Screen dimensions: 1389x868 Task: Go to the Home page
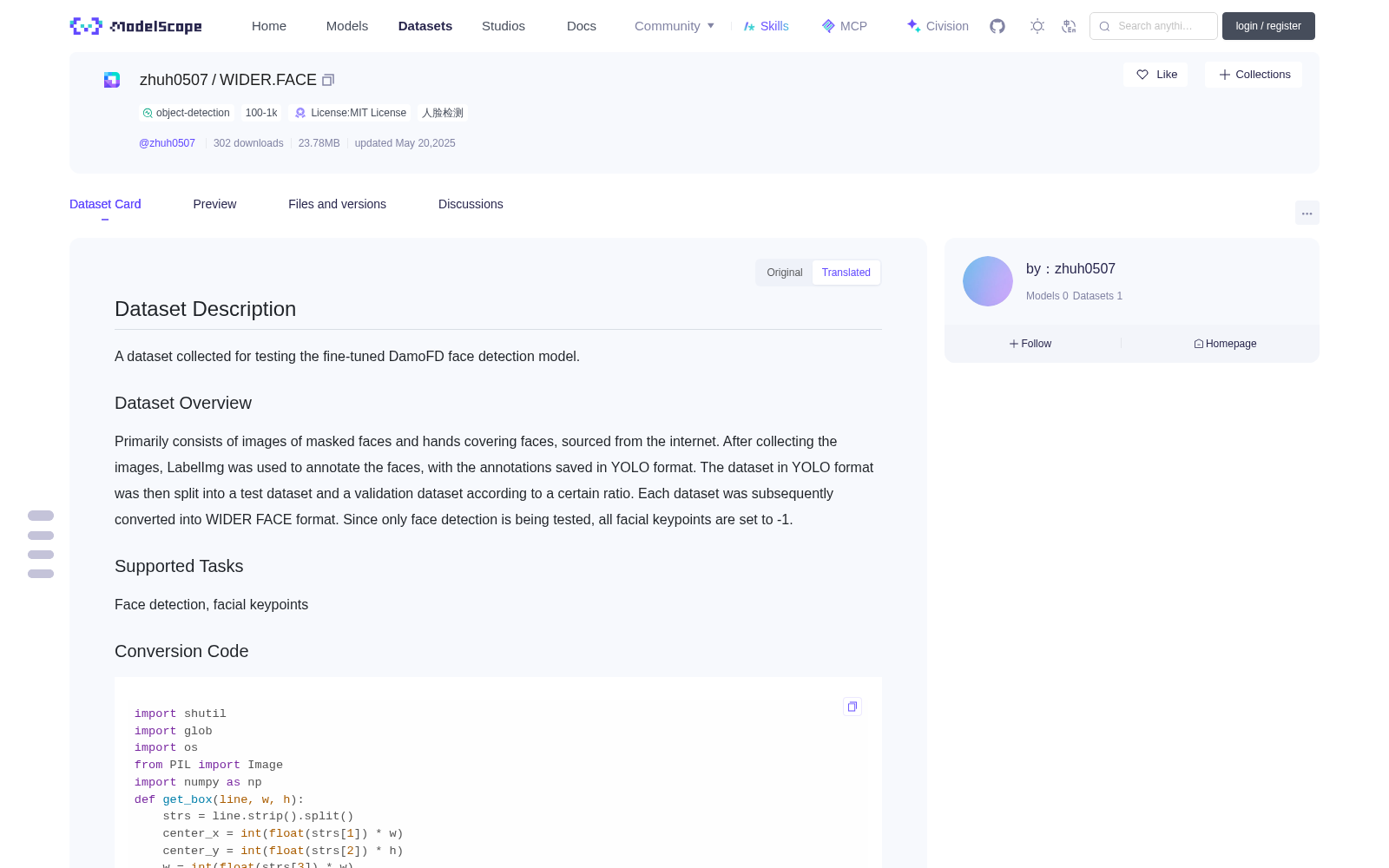pos(269,26)
